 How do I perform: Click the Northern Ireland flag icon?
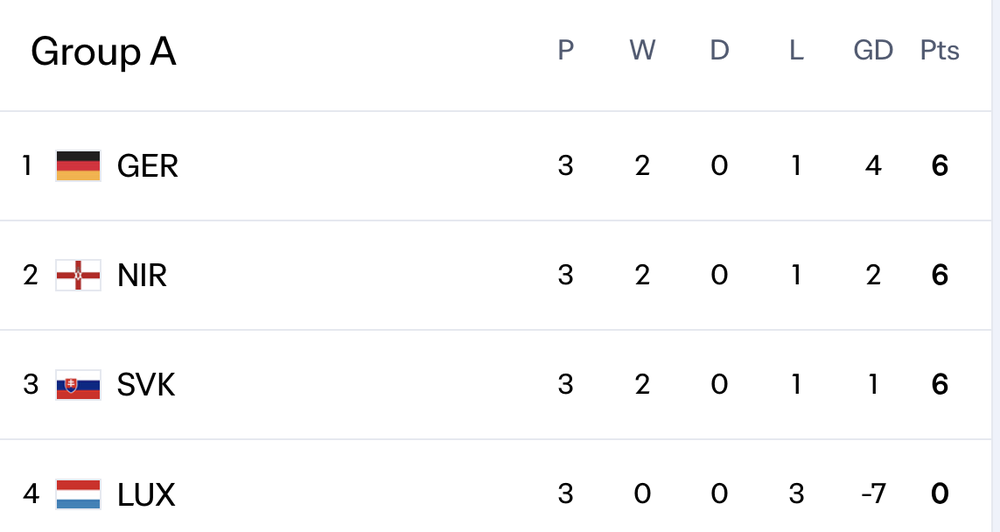coord(78,275)
